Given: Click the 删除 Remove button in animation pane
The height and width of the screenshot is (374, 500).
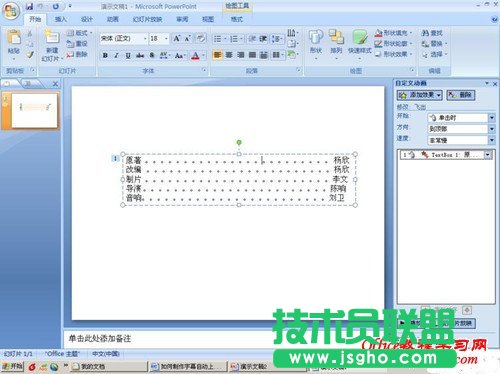Looking at the screenshot, I should click(460, 95).
